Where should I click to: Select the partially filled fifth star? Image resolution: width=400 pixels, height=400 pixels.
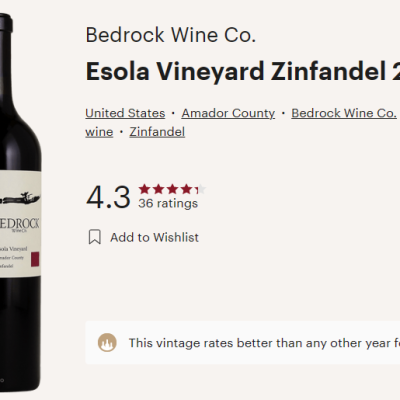201,189
